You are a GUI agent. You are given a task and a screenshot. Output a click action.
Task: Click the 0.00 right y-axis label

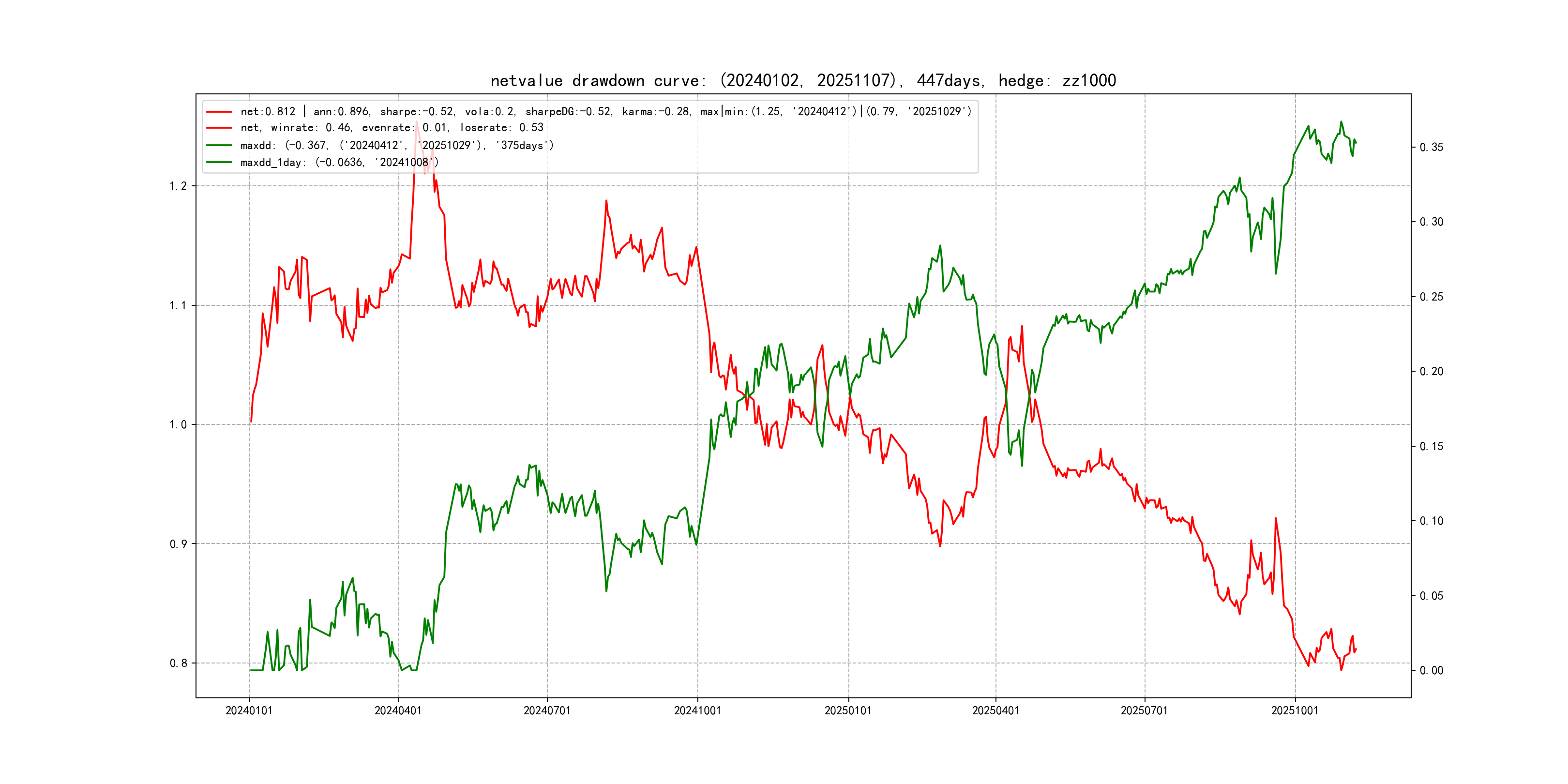[x=1431, y=671]
